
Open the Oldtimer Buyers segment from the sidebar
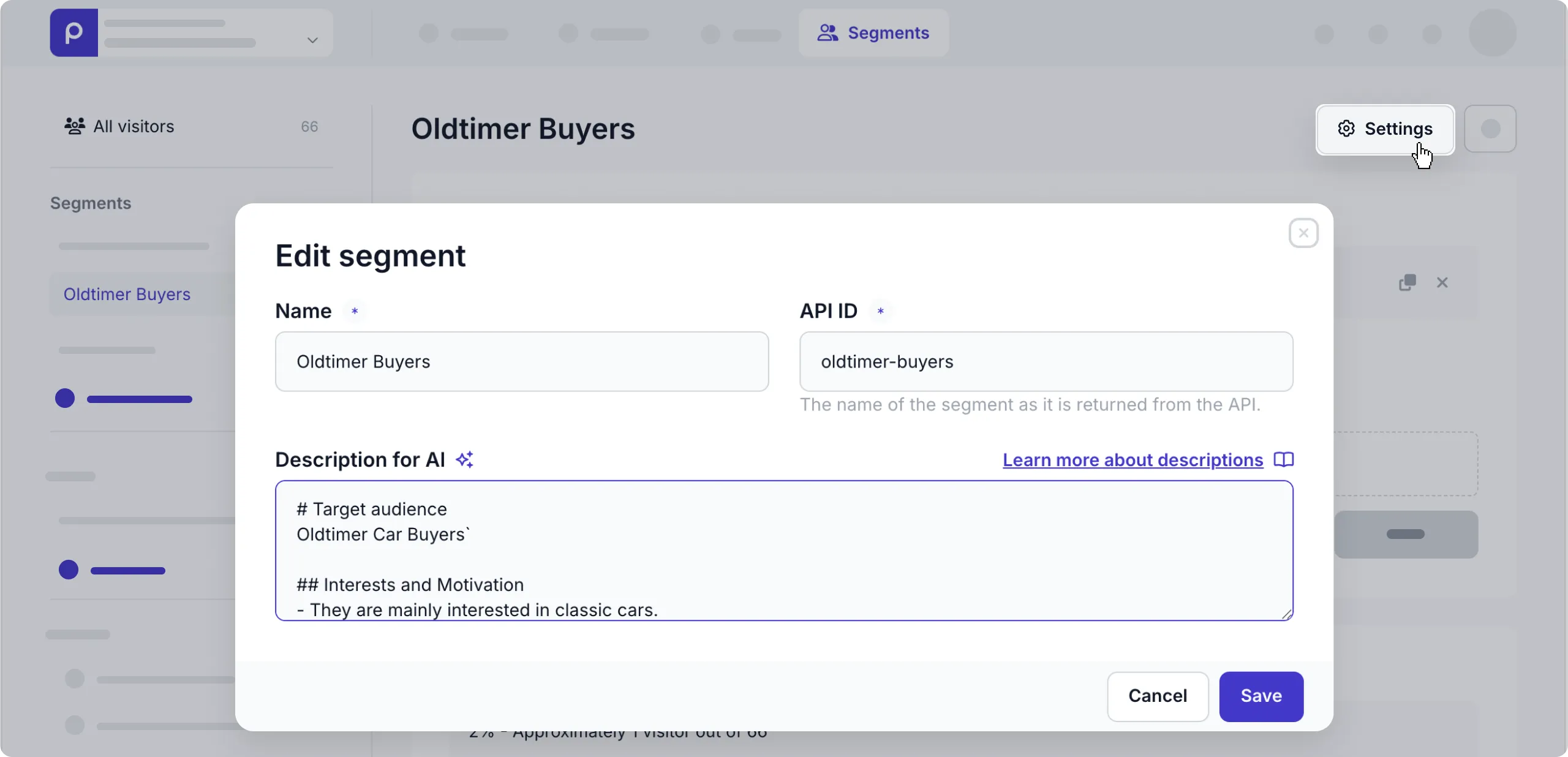coord(126,294)
